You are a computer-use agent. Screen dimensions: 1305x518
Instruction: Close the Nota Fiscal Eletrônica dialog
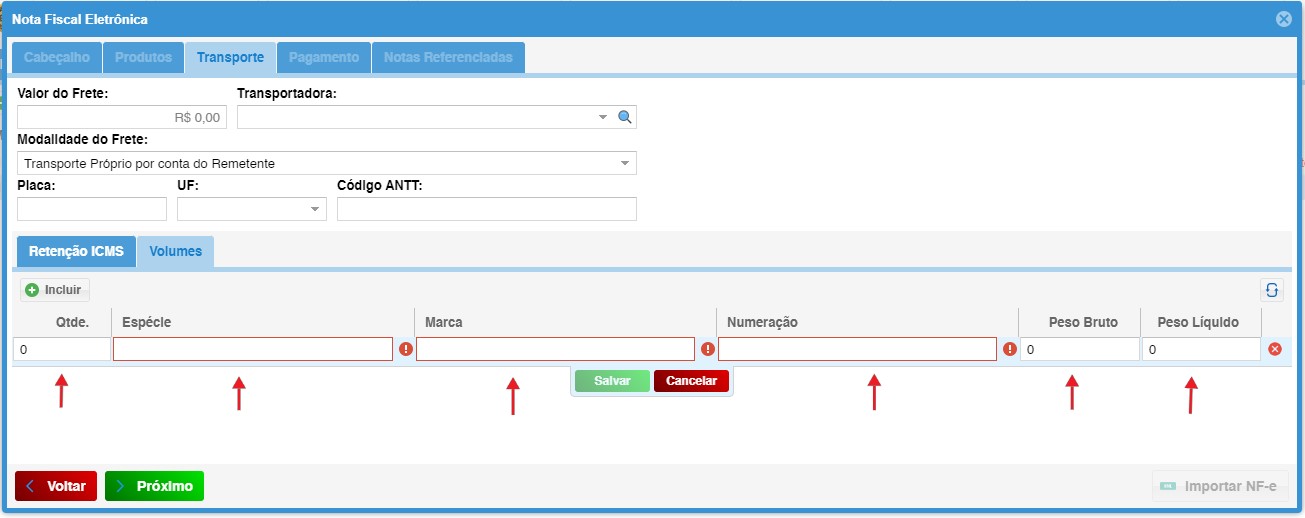coord(1284,19)
